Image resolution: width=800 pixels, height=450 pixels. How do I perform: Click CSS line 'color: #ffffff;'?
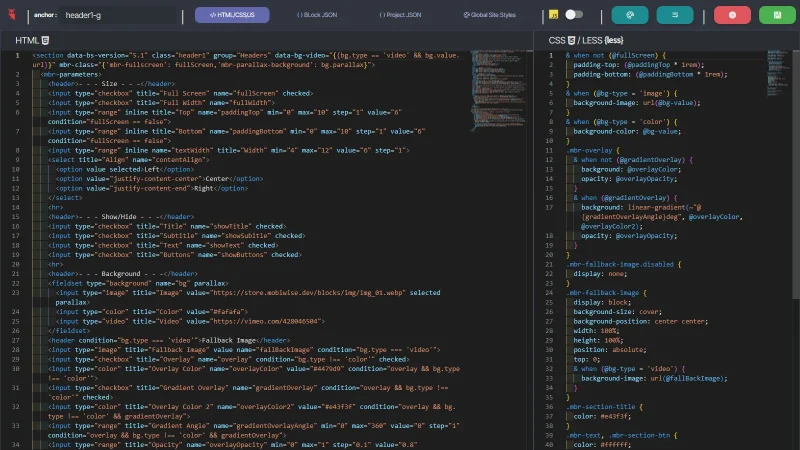click(602, 445)
